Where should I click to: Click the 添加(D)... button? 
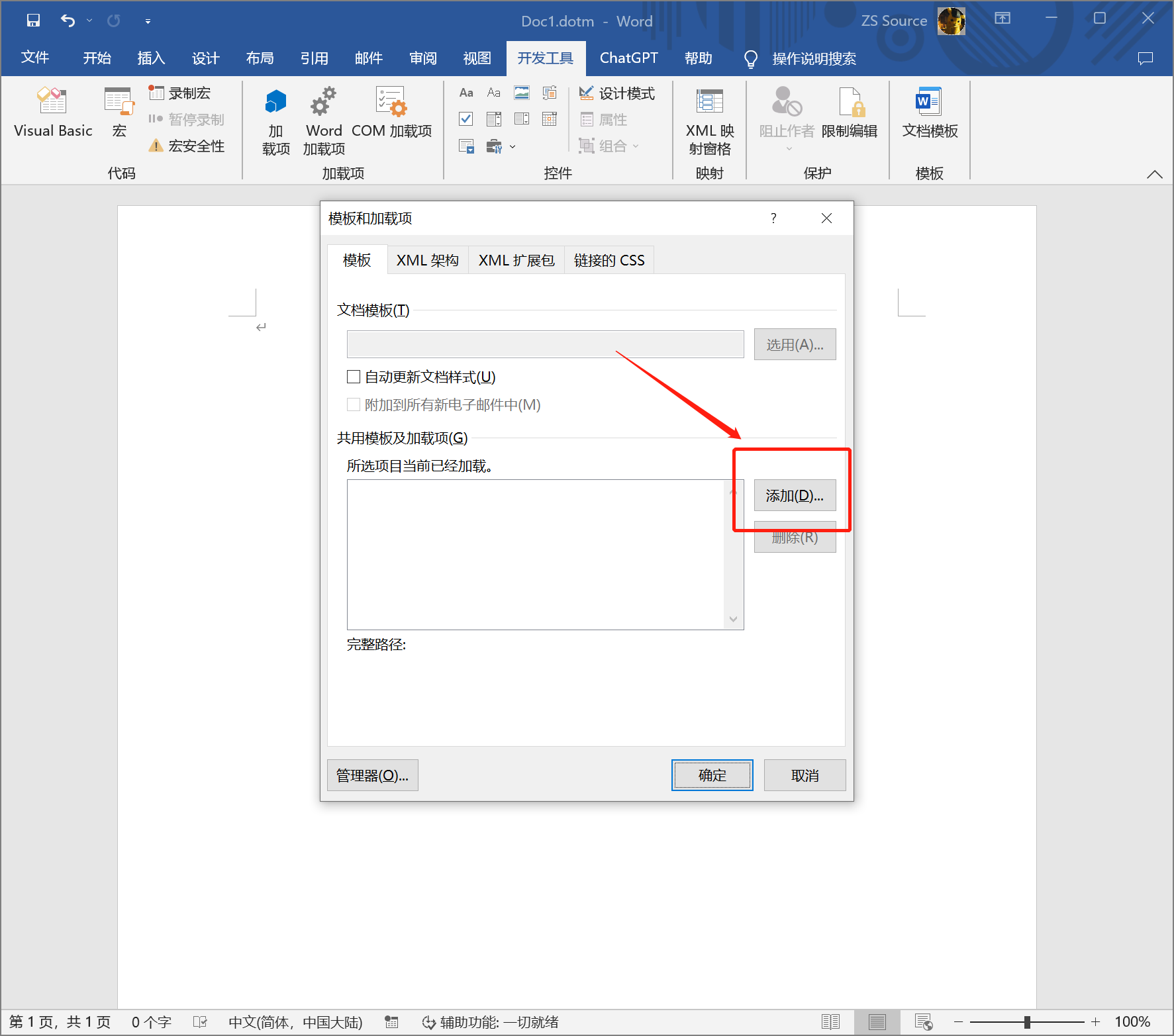pyautogui.click(x=795, y=496)
